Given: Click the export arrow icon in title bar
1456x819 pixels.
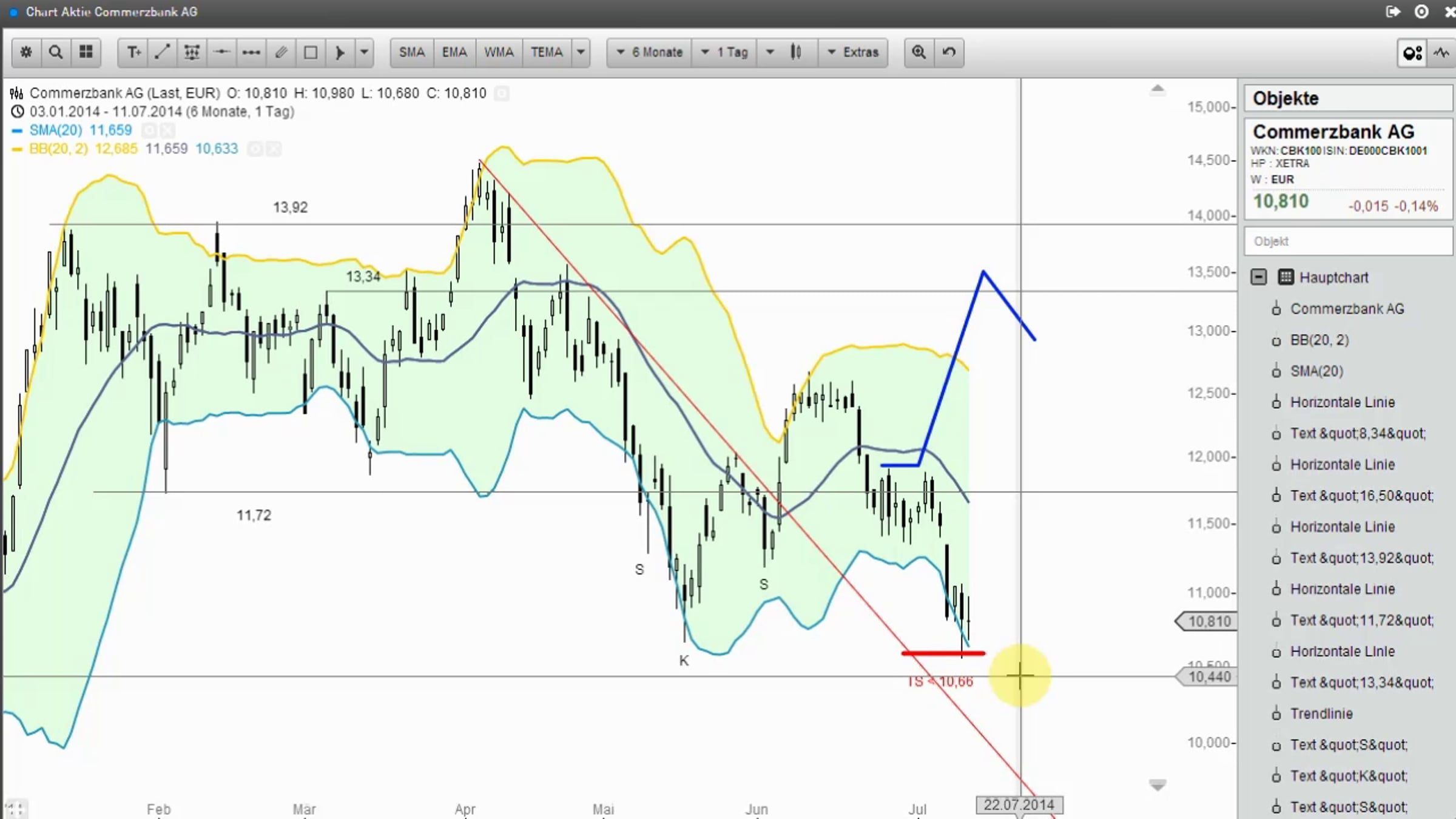Looking at the screenshot, I should click(1393, 12).
